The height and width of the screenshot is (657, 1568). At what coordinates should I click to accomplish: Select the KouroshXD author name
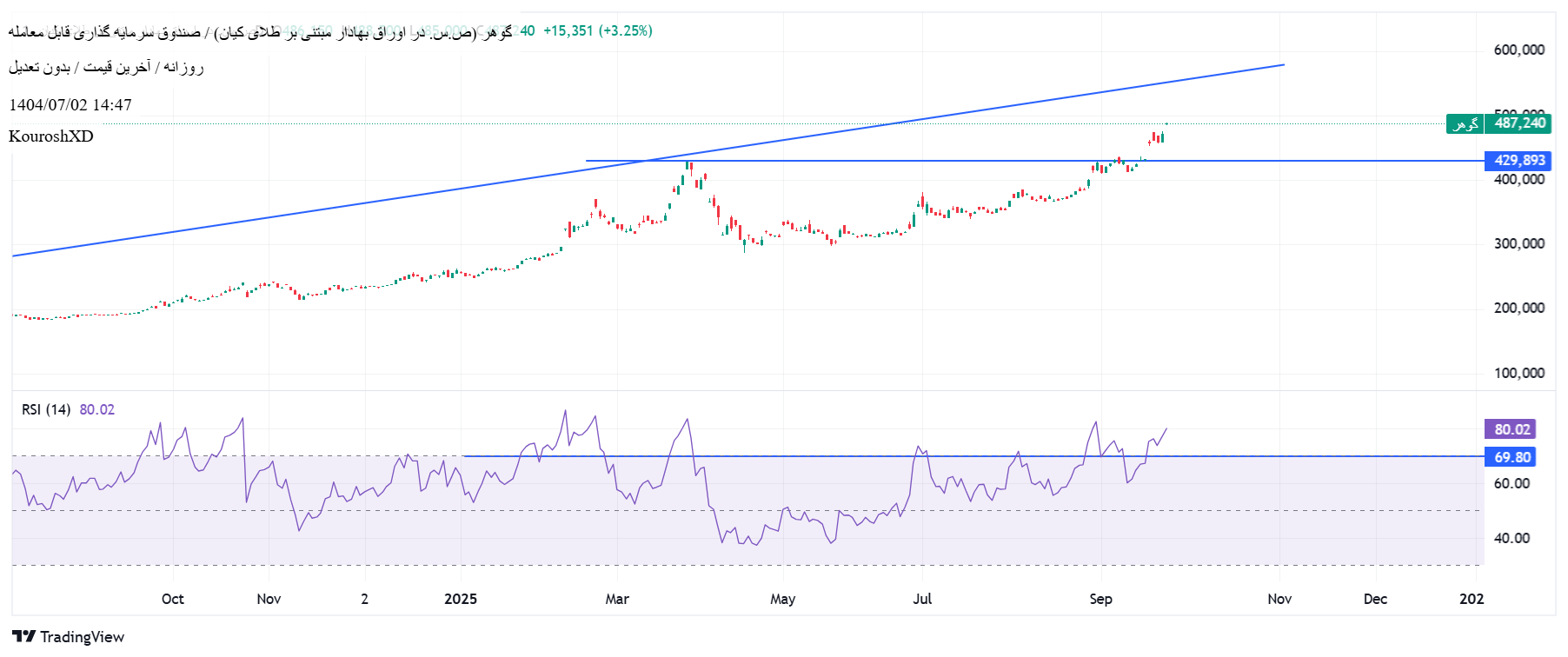(50, 136)
